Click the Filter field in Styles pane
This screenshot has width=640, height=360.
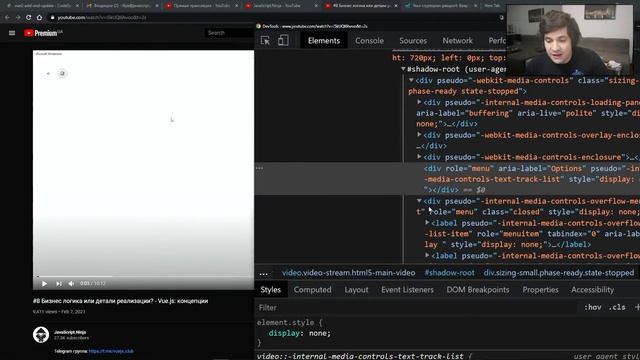pos(416,307)
